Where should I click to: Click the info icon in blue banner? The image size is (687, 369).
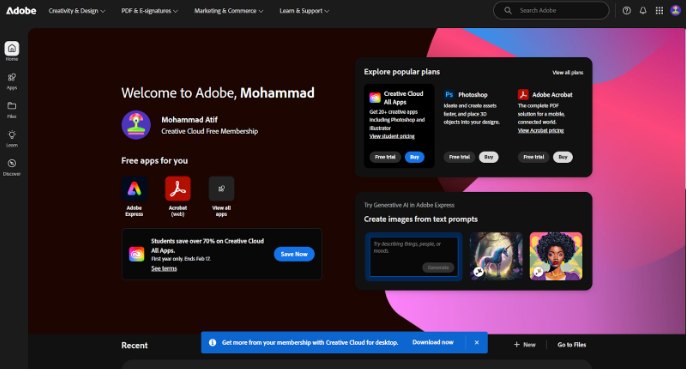pyautogui.click(x=212, y=343)
